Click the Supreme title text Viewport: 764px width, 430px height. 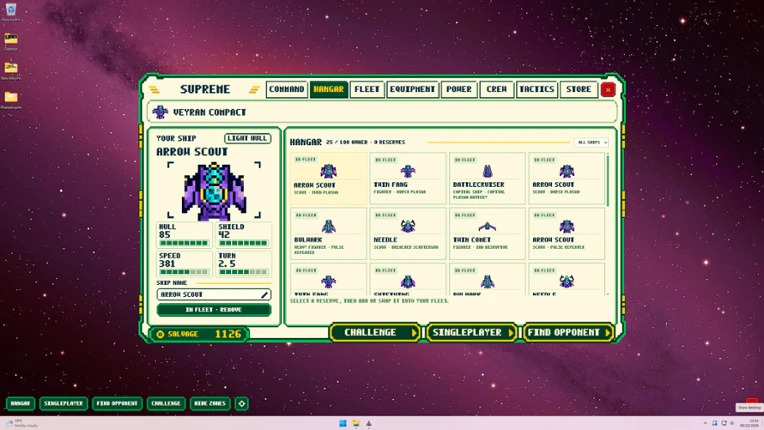tap(205, 90)
